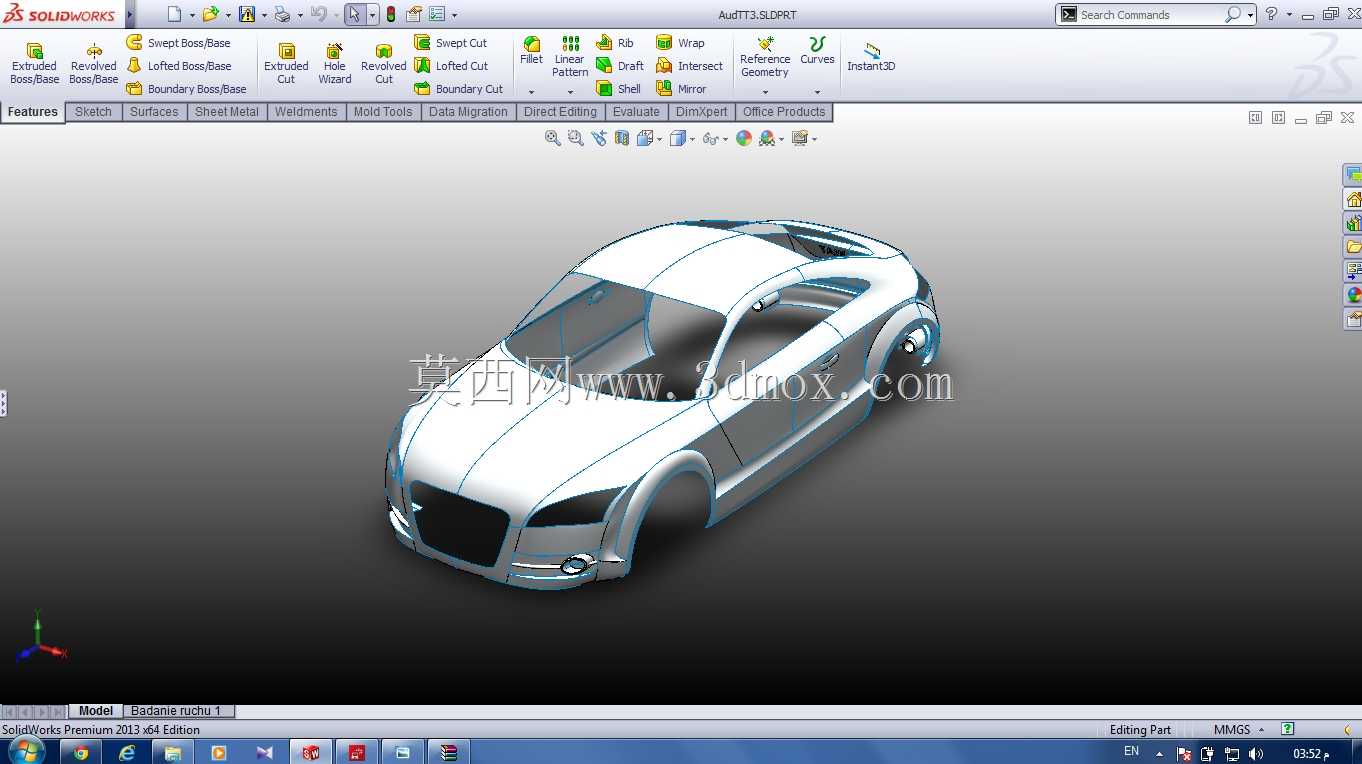
Task: Create a new document
Action: click(x=175, y=15)
